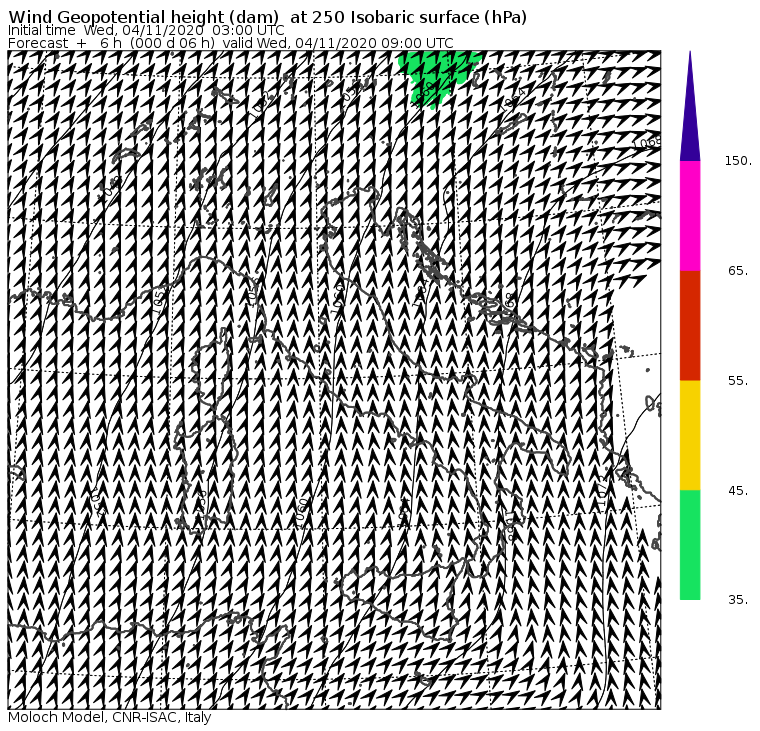Click the 'Forecast + 6 h' validity line
Image resolution: width=760 pixels, height=731 pixels.
pos(231,43)
